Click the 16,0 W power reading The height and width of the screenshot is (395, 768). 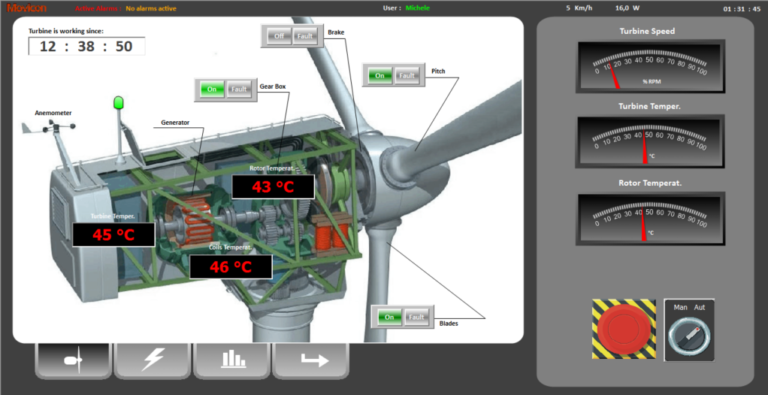pyautogui.click(x=627, y=8)
